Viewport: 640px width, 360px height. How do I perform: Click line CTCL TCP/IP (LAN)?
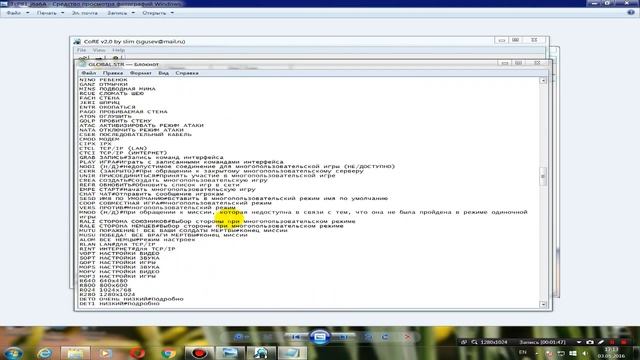pos(113,148)
